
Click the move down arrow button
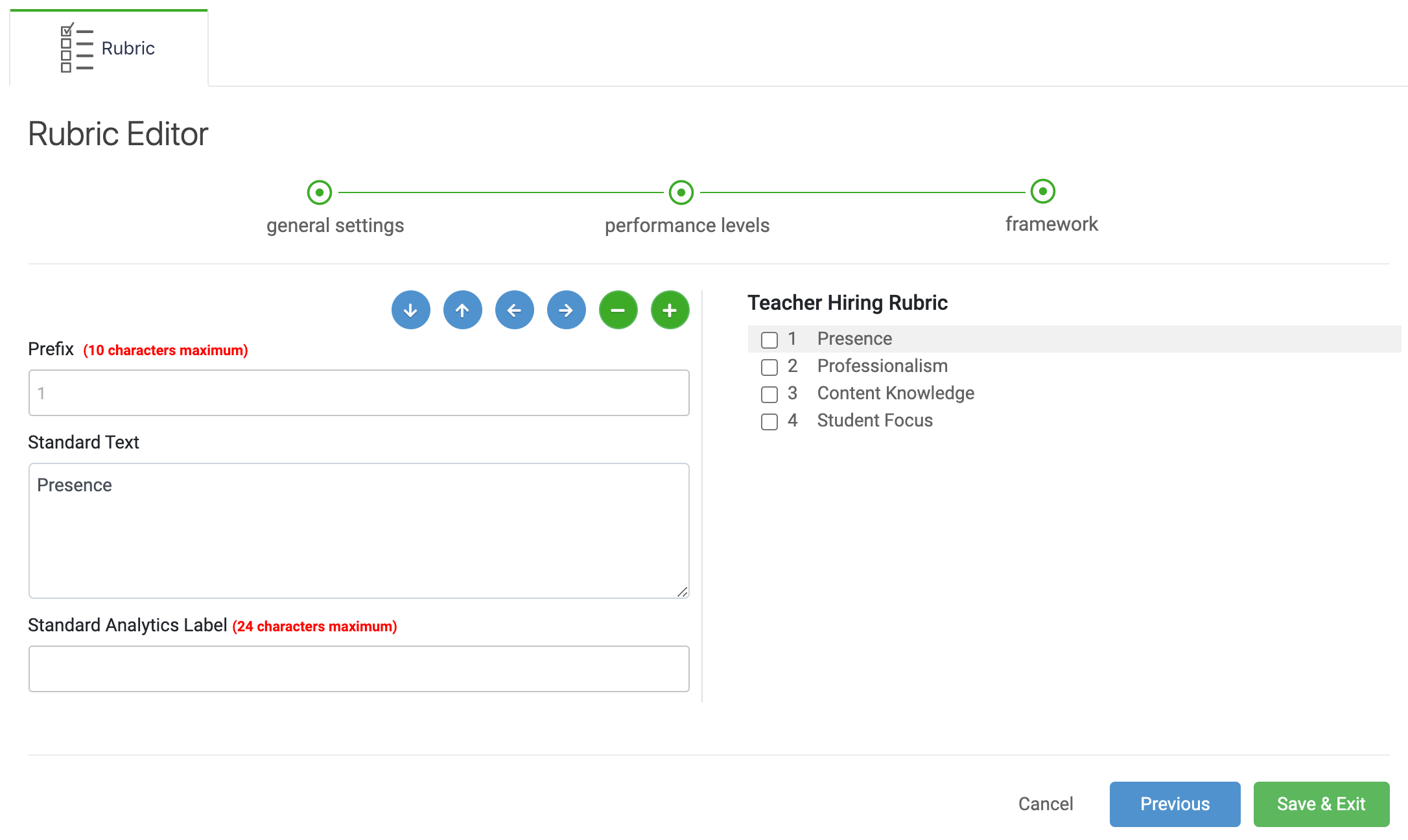[x=410, y=310]
